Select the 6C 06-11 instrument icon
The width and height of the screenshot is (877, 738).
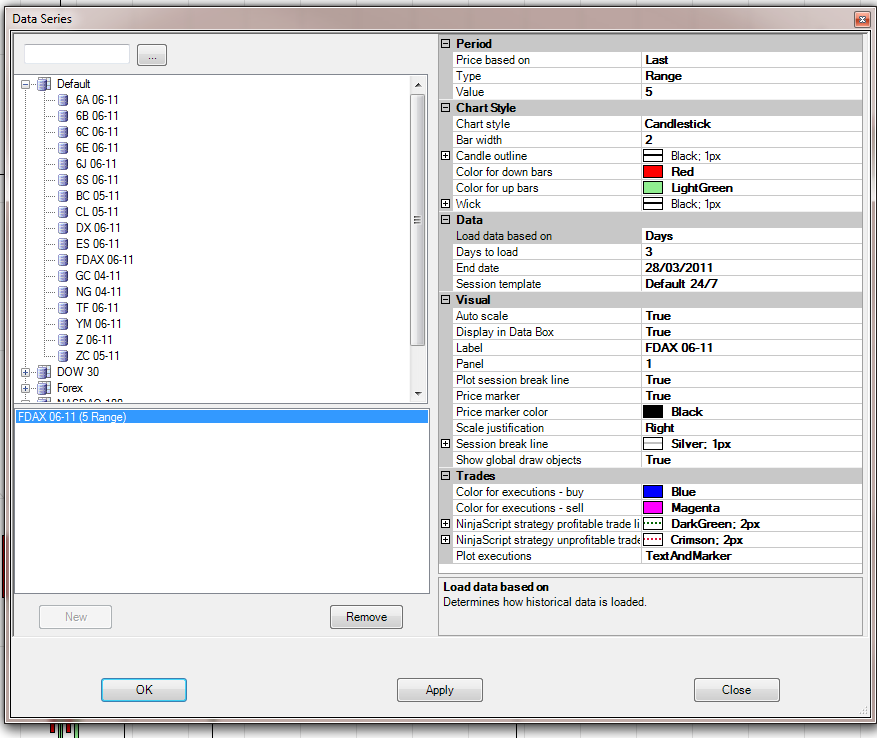64,132
